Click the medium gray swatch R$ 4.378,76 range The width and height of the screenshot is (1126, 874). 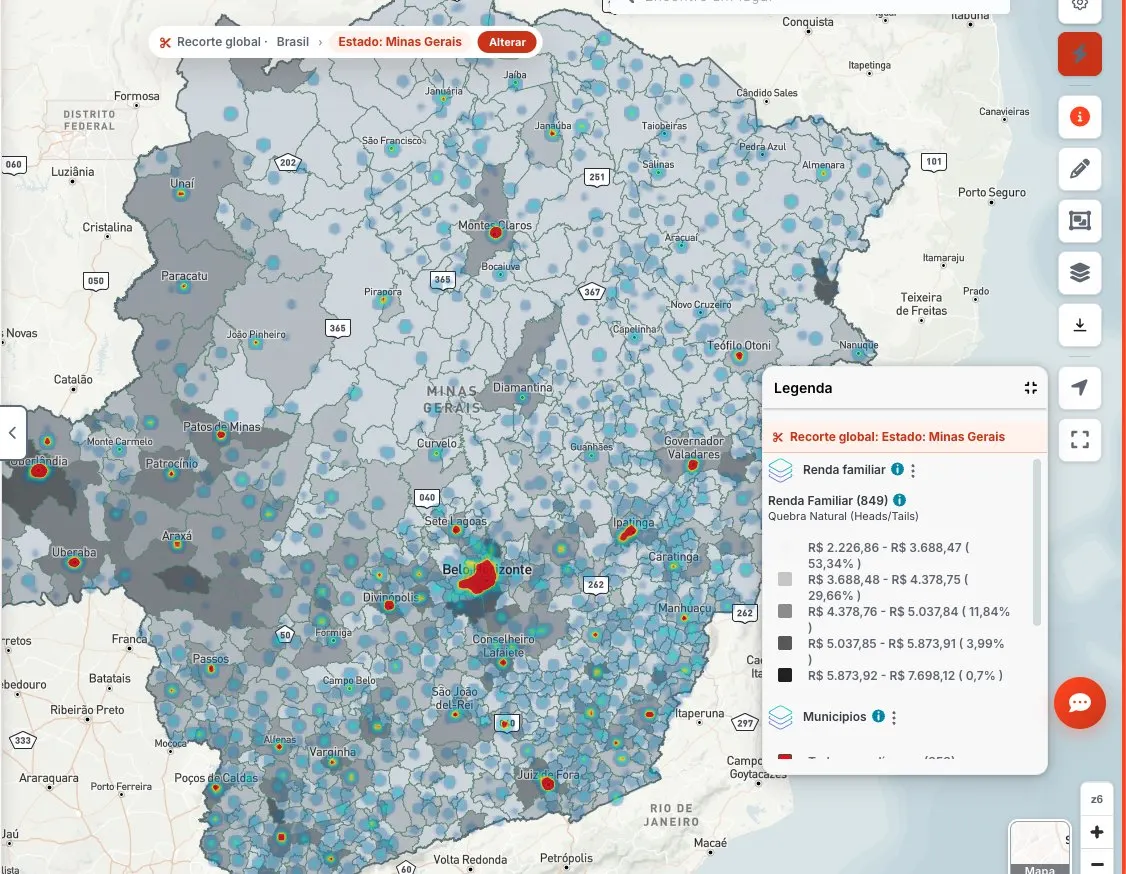[x=785, y=611]
